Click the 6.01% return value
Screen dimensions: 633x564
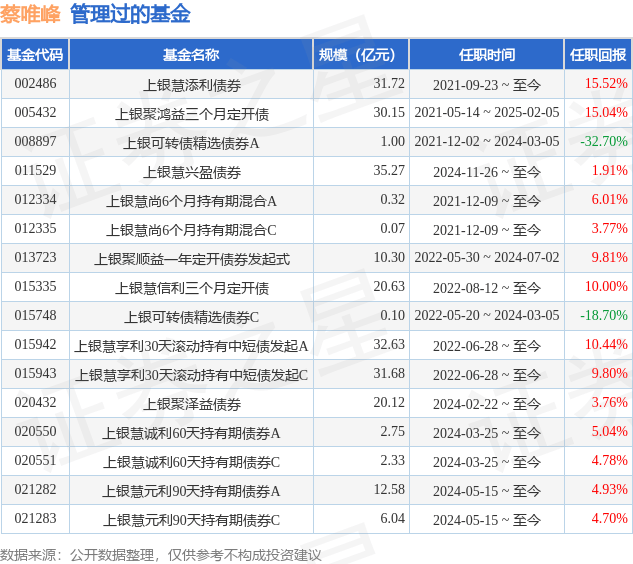[x=610, y=200]
